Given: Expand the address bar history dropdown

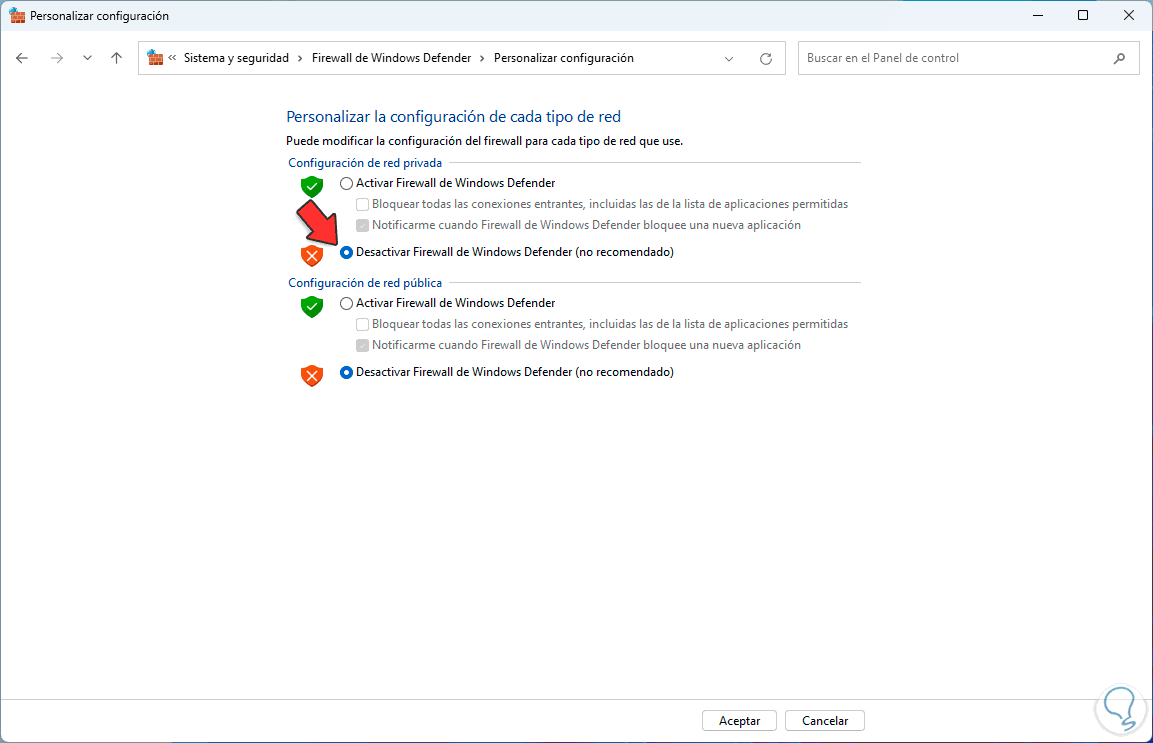Looking at the screenshot, I should click(x=729, y=59).
